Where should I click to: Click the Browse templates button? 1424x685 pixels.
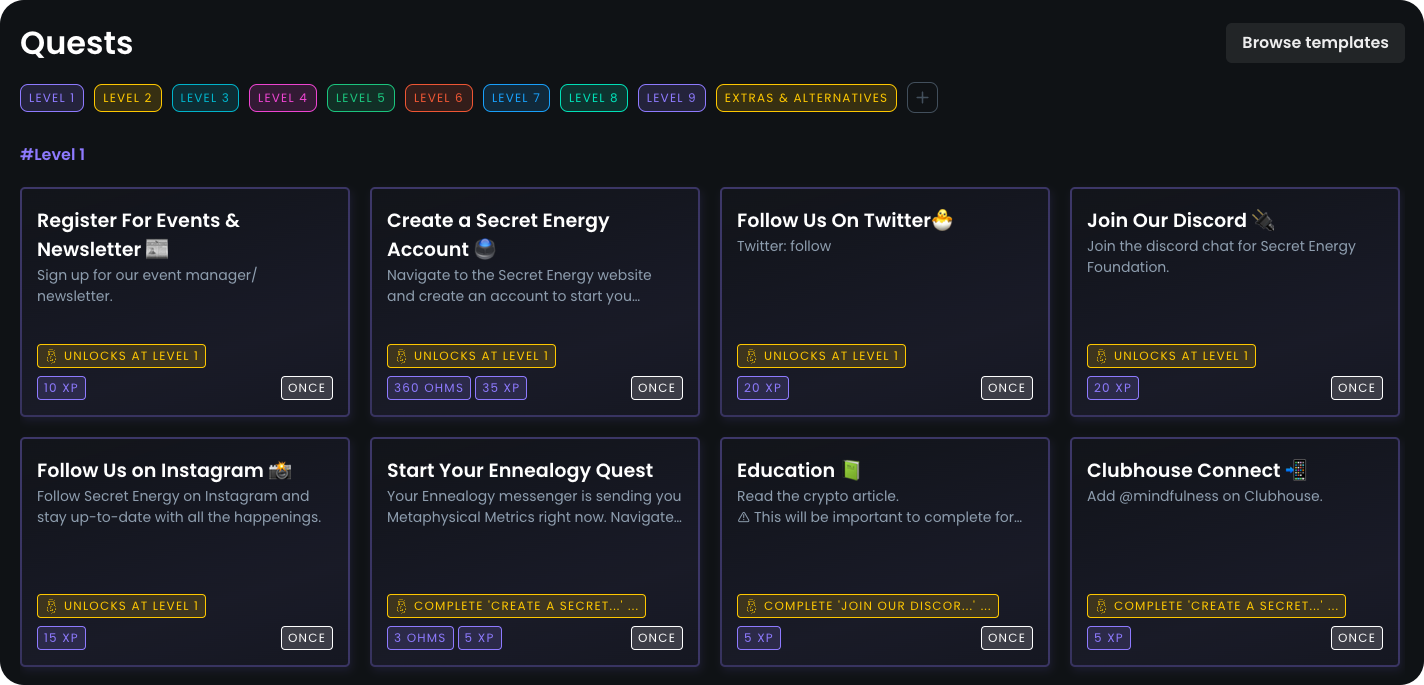[1315, 43]
